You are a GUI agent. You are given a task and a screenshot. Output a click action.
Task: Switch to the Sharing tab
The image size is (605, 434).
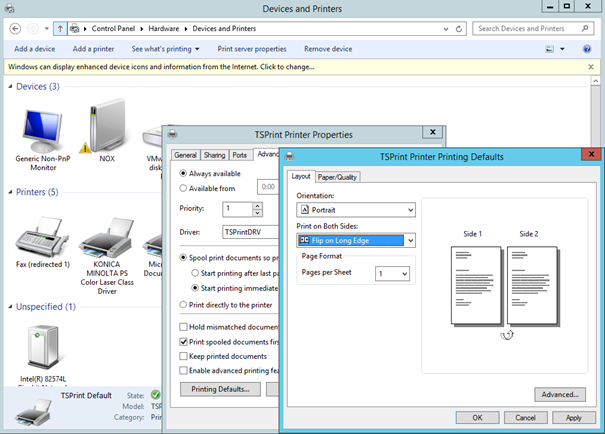pos(214,155)
